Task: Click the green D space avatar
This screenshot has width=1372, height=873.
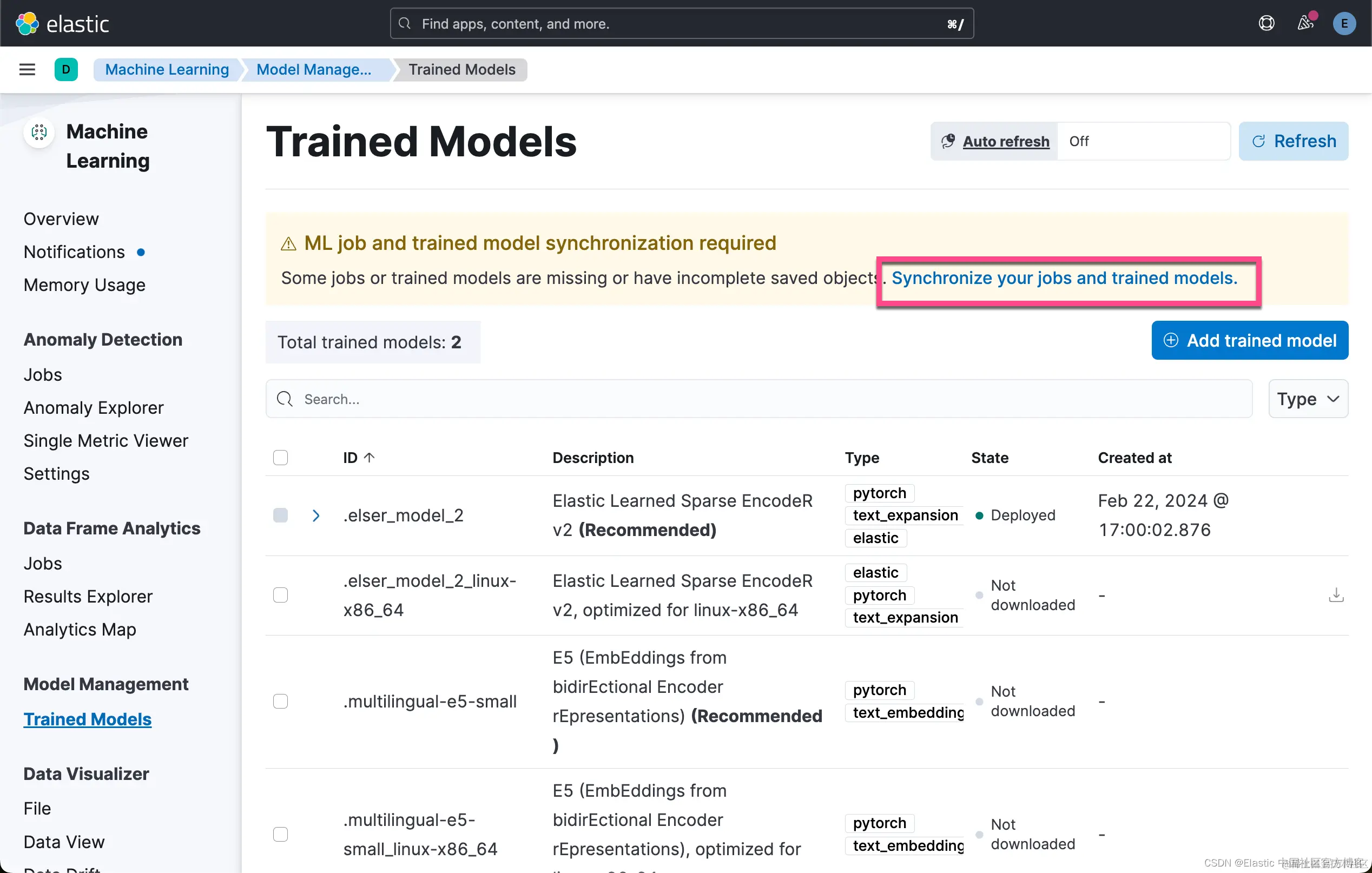Action: click(x=66, y=69)
